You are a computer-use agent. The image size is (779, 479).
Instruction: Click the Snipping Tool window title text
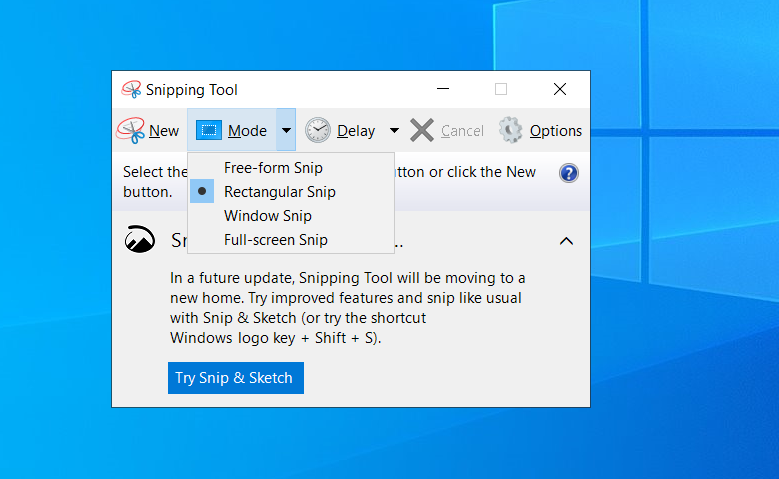click(192, 90)
